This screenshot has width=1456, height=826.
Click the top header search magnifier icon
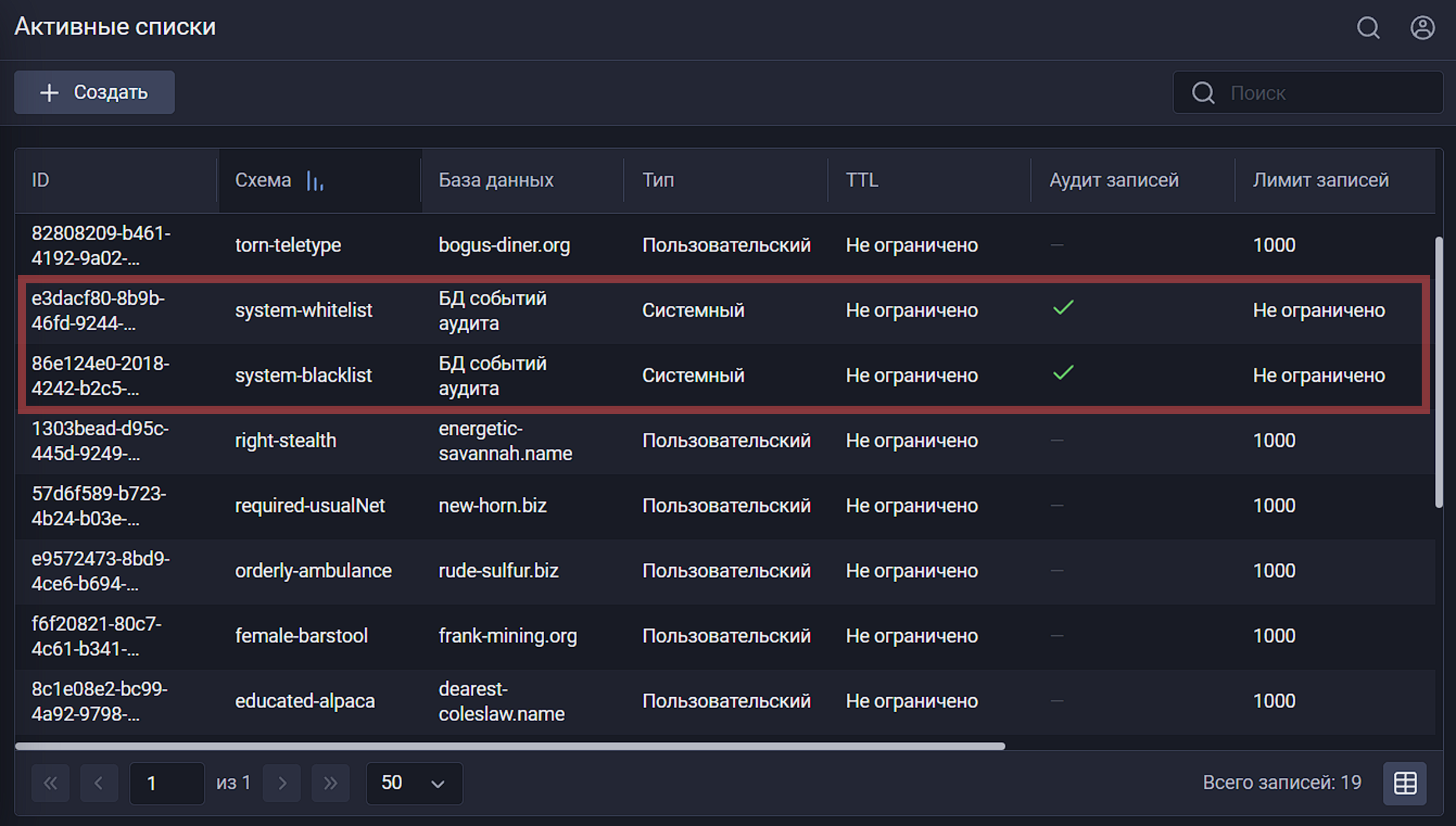pyautogui.click(x=1368, y=27)
